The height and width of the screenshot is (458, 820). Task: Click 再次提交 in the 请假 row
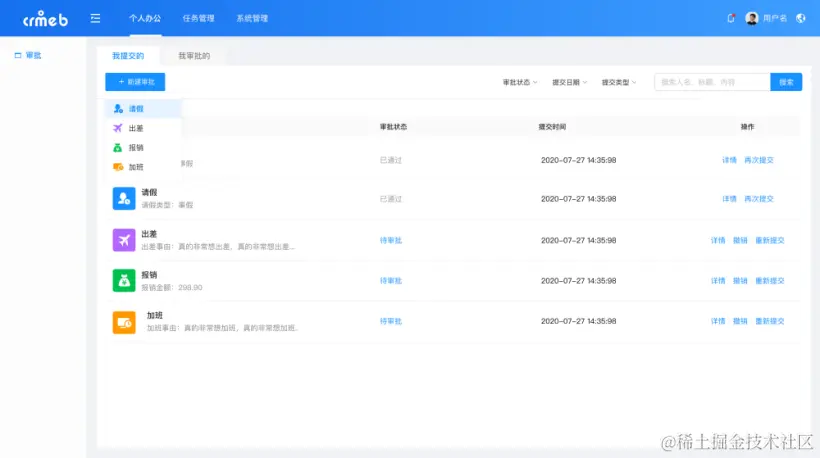759,199
